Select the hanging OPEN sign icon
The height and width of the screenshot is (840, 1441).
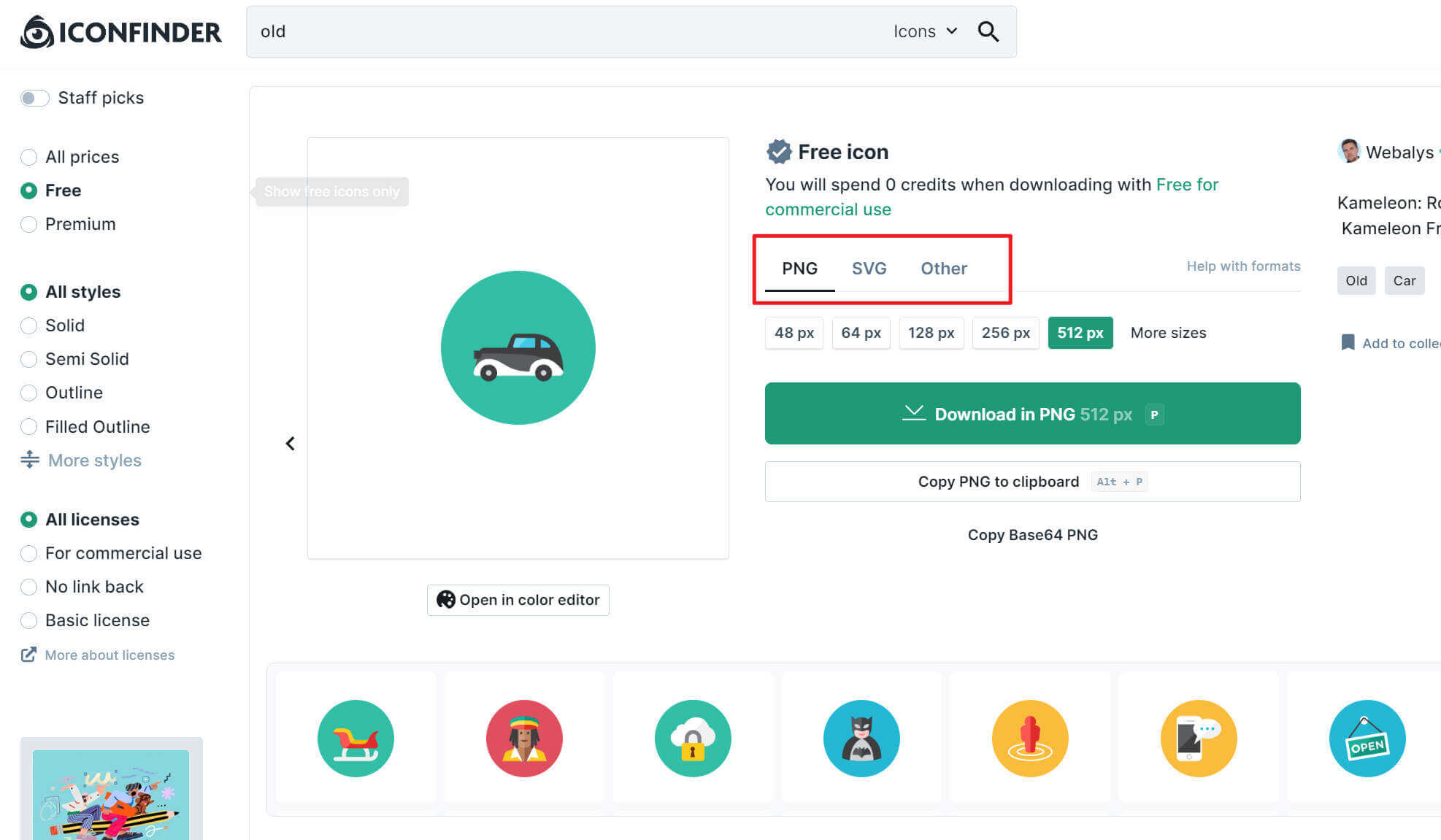(x=1367, y=738)
